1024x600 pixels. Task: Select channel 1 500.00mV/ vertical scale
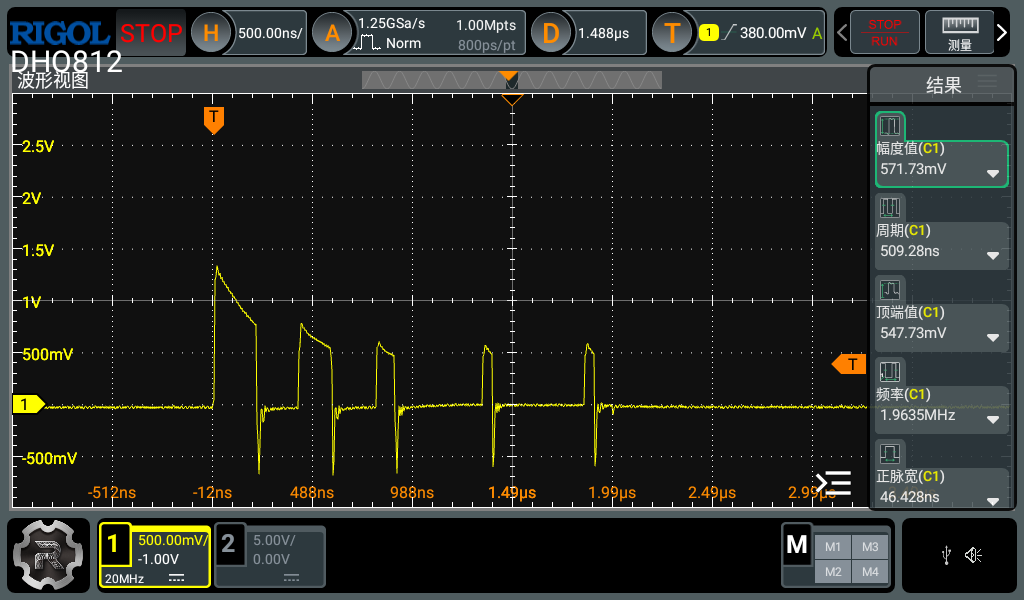tap(172, 540)
